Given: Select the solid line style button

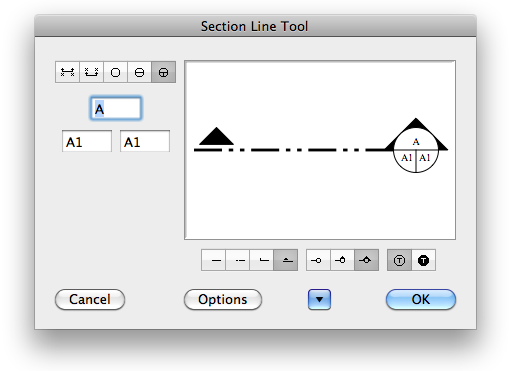Looking at the screenshot, I should (213, 260).
